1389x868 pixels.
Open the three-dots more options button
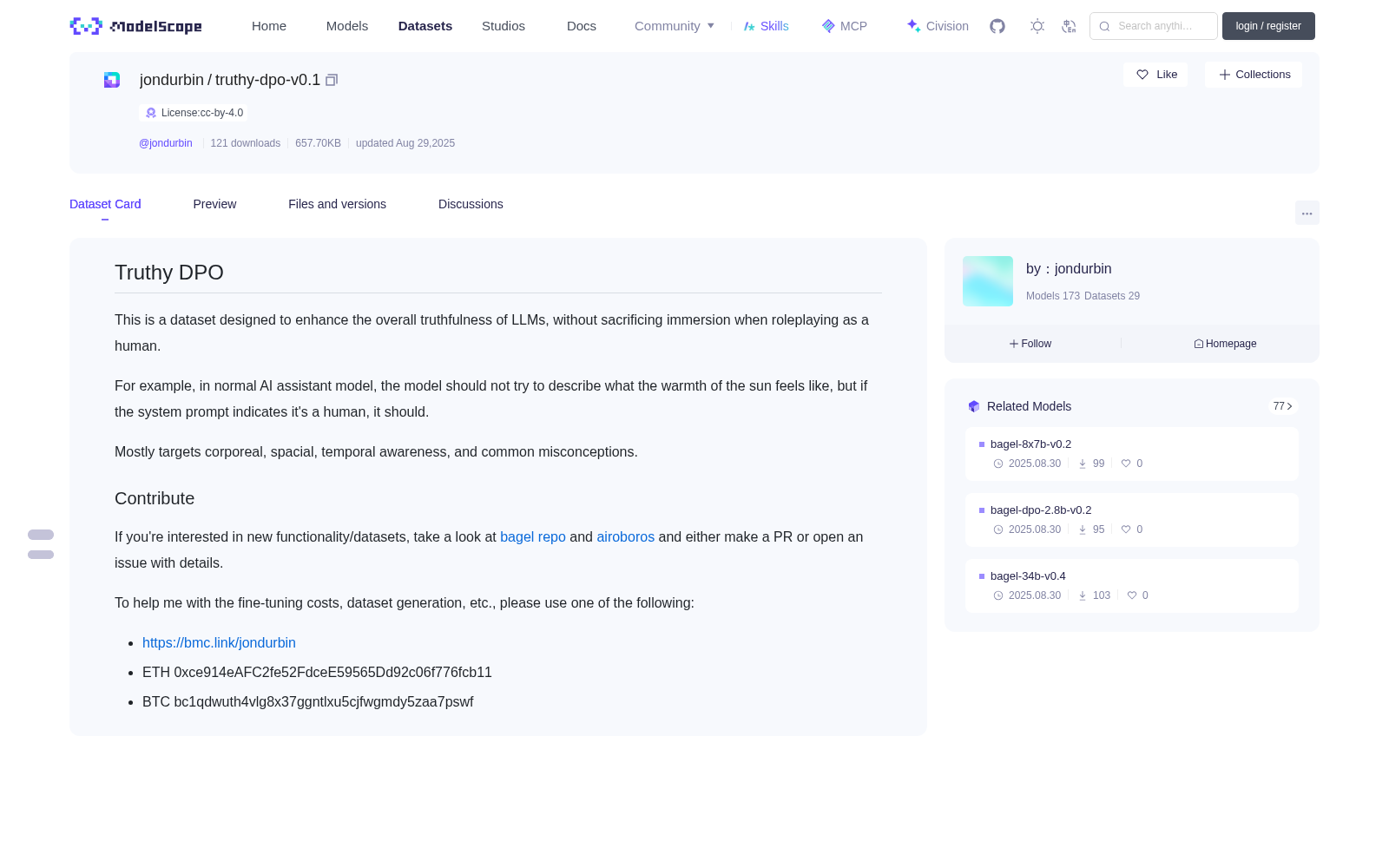click(1307, 213)
